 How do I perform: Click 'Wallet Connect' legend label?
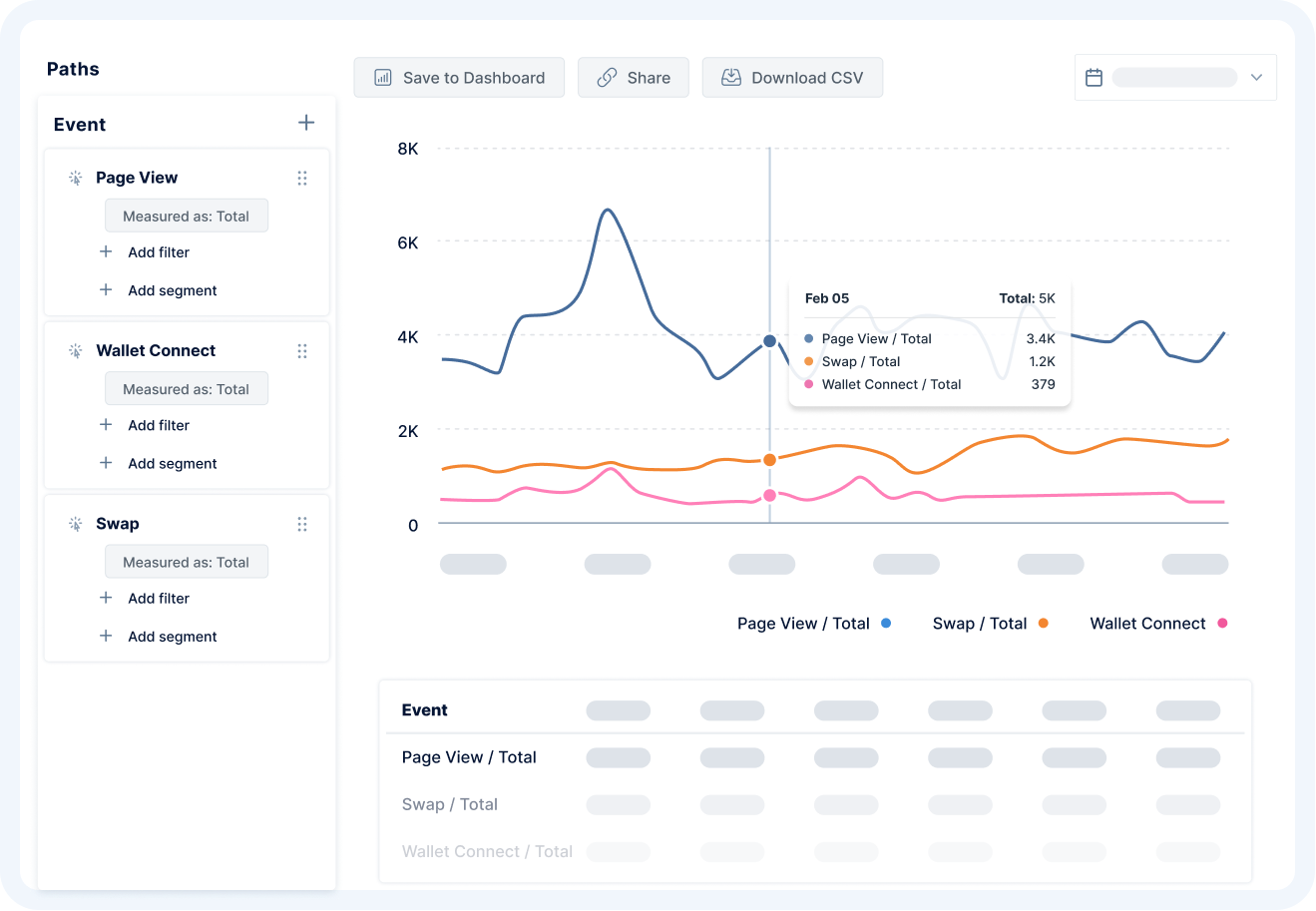(1147, 624)
